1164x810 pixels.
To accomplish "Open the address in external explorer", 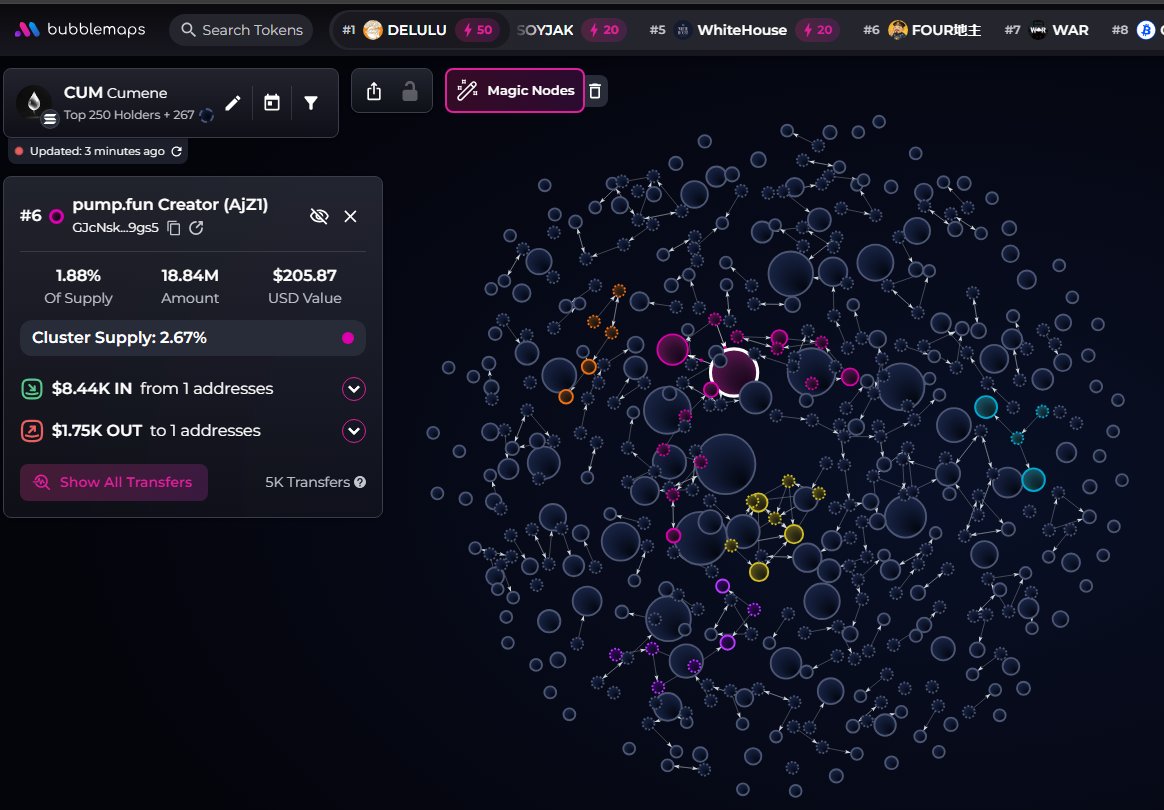I will (196, 228).
